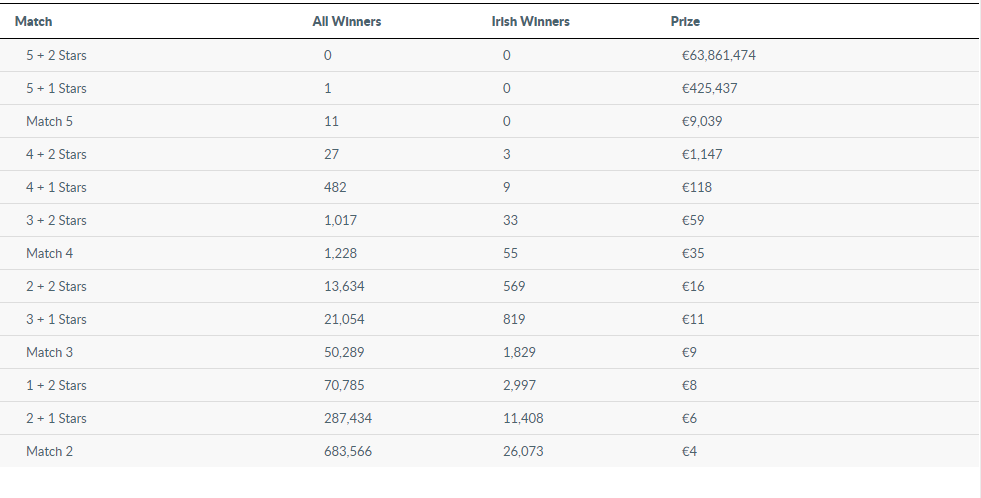This screenshot has width=981, height=498.
Task: Select the 5 + 1 Stars row label
Action: click(x=56, y=88)
